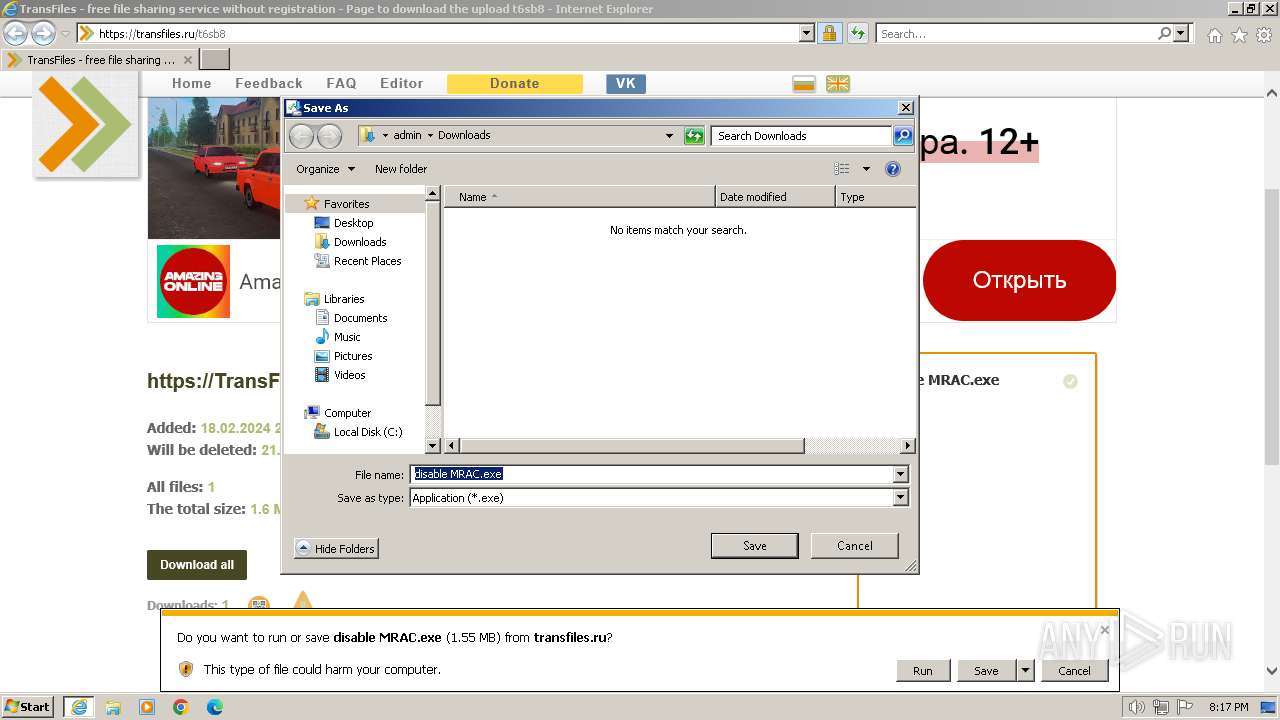Screen dimensions: 1280x720
Task: Click the Forward arrow in Save As dialog
Action: coord(329,136)
